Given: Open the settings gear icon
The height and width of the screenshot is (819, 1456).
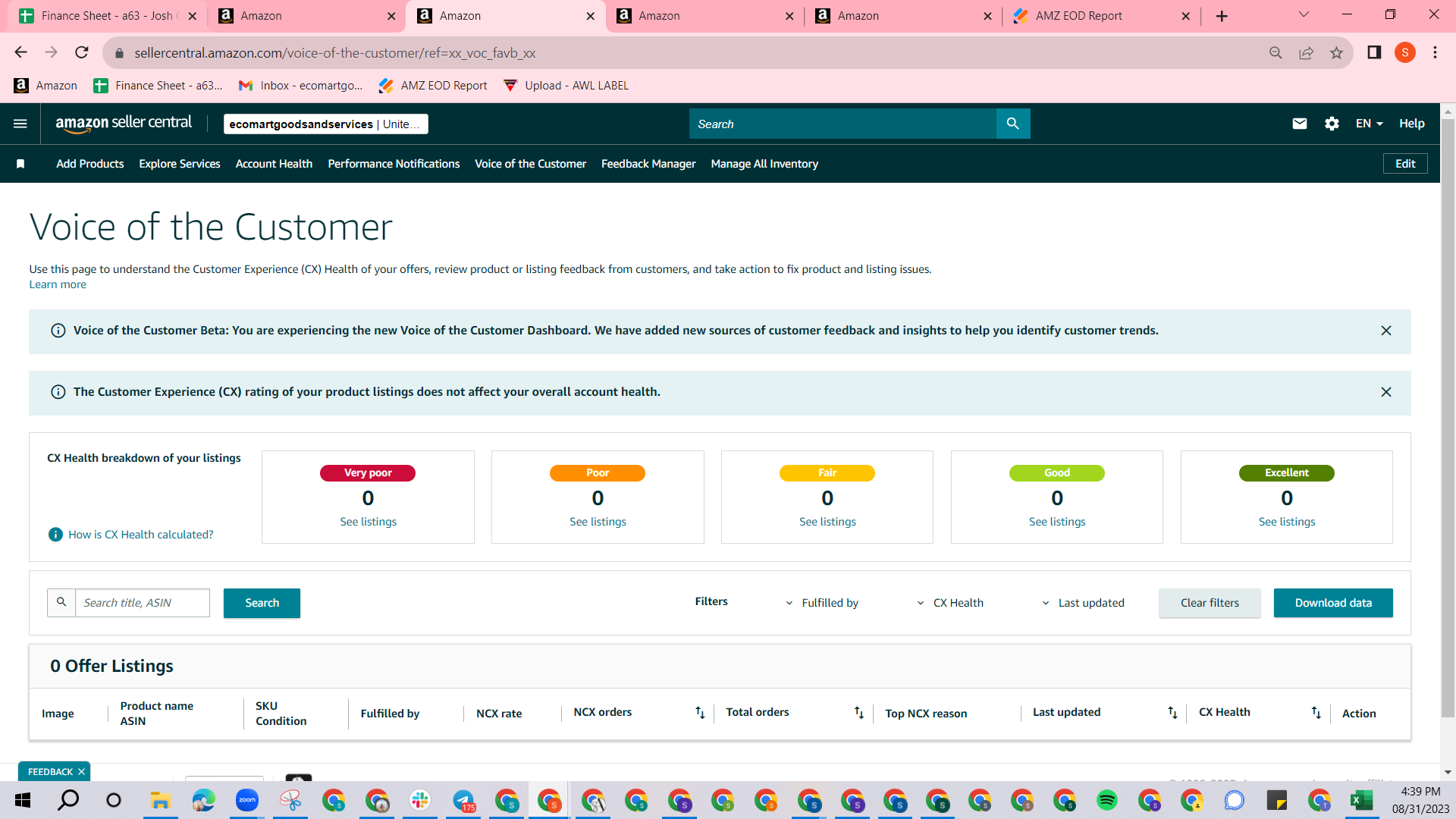Looking at the screenshot, I should point(1332,124).
